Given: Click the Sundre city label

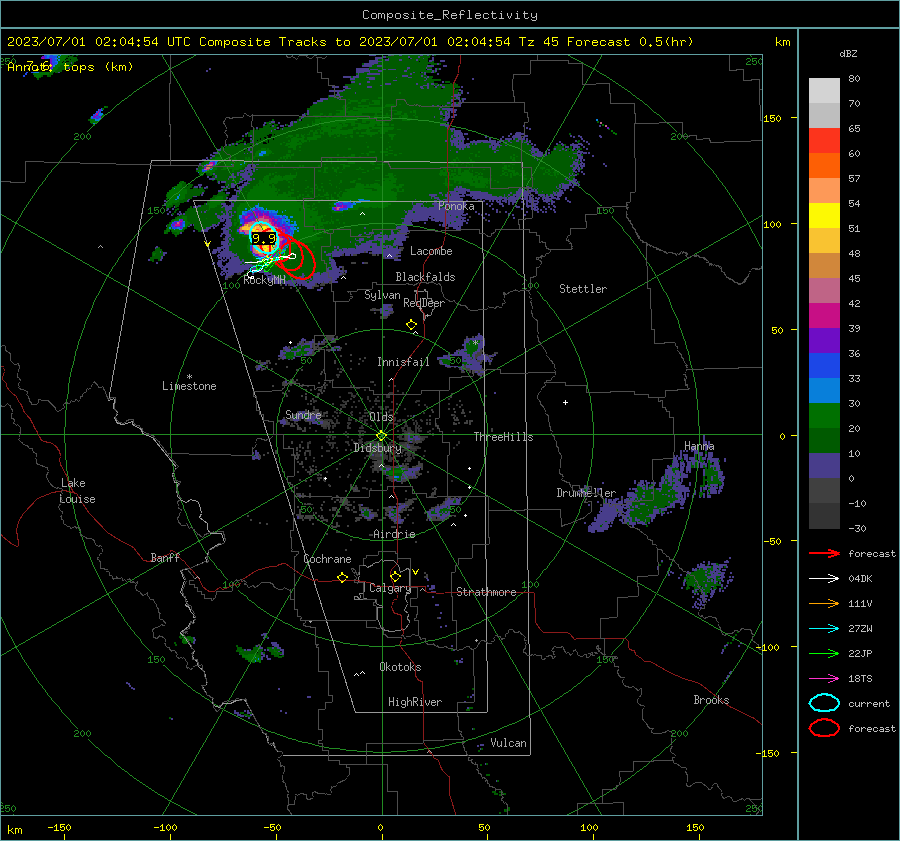Looking at the screenshot, I should tap(303, 414).
